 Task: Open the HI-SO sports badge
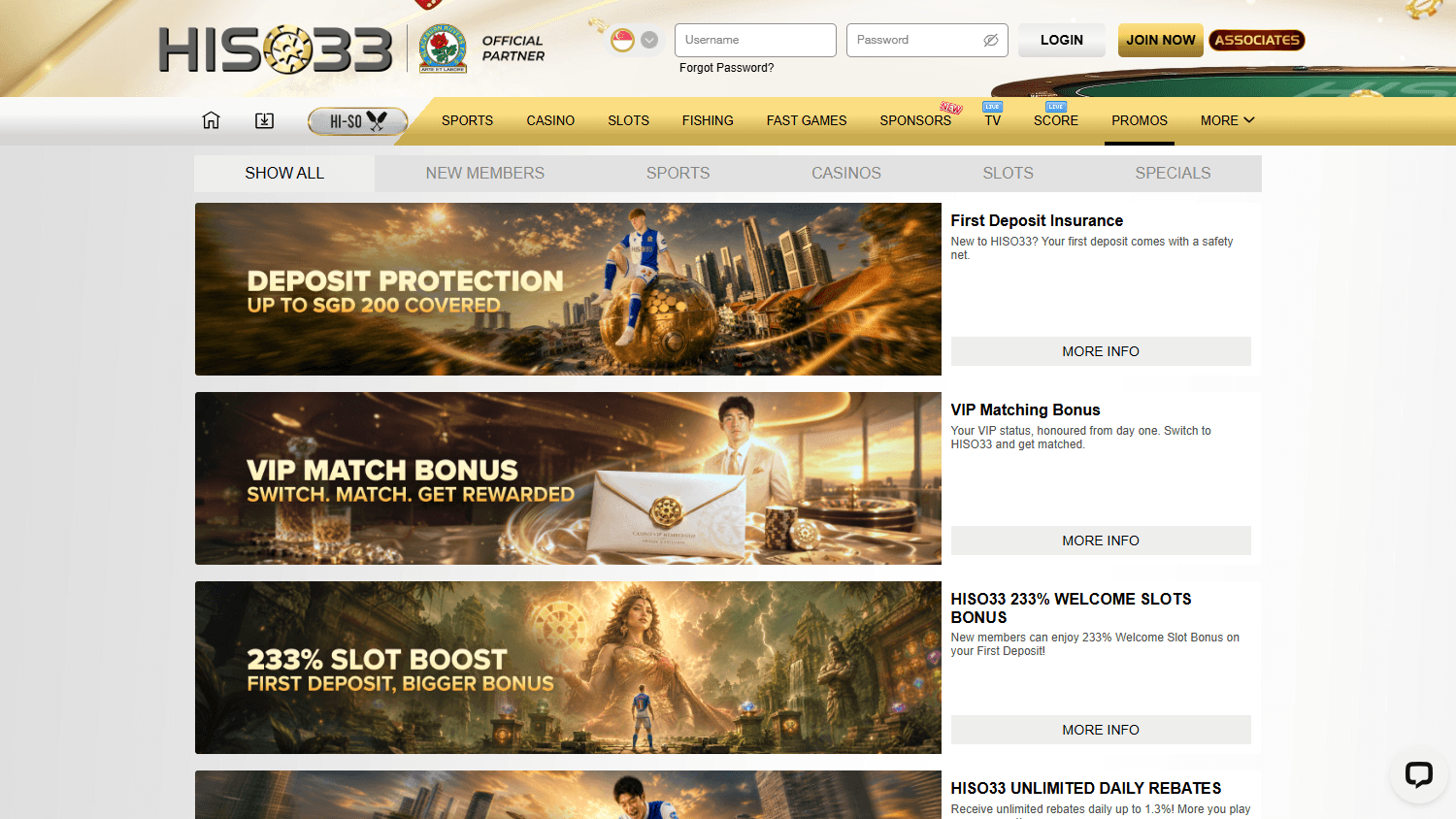click(357, 121)
